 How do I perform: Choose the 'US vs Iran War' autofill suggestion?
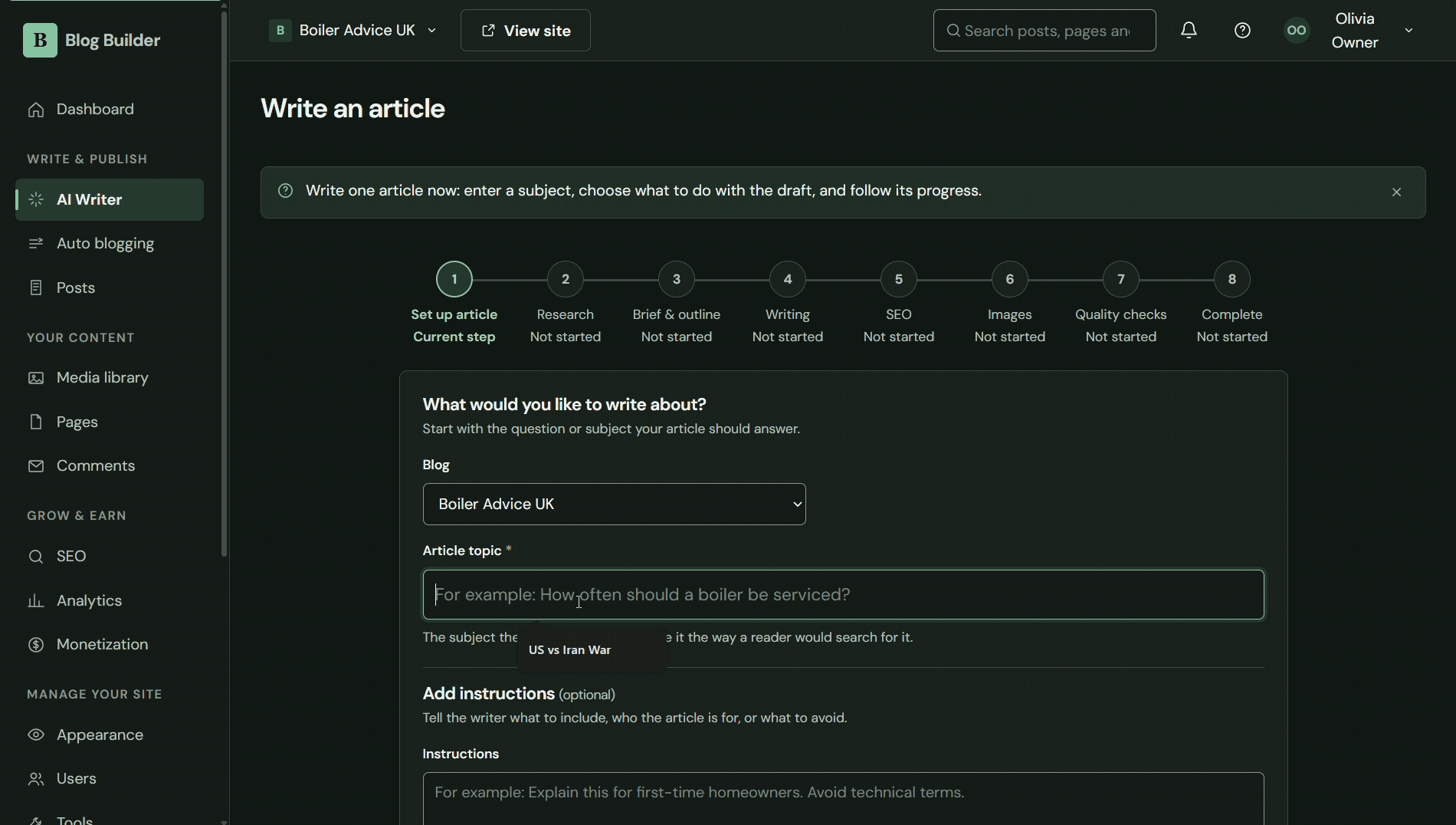tap(592, 650)
